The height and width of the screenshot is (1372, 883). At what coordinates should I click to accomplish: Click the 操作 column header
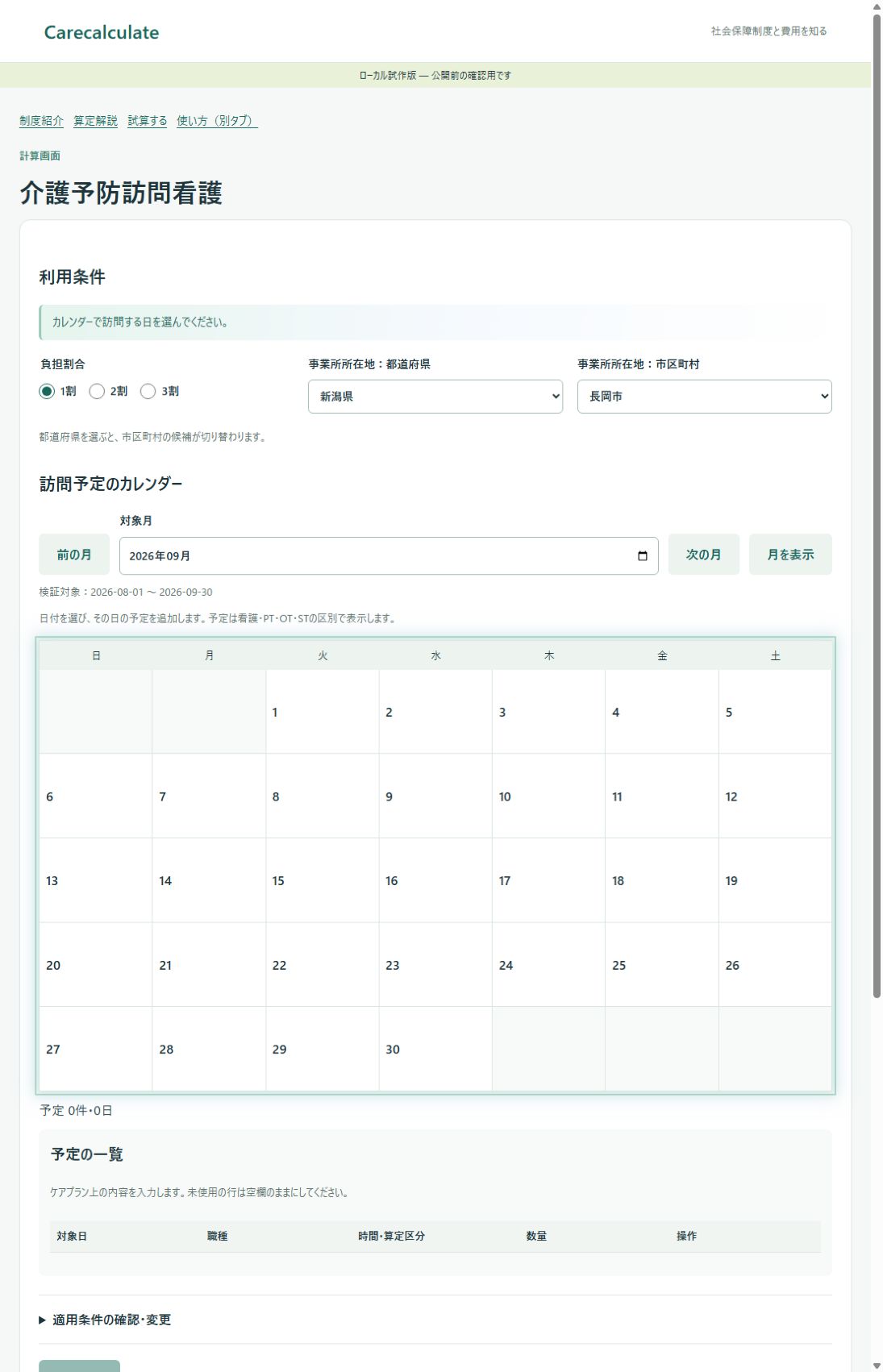[686, 1236]
